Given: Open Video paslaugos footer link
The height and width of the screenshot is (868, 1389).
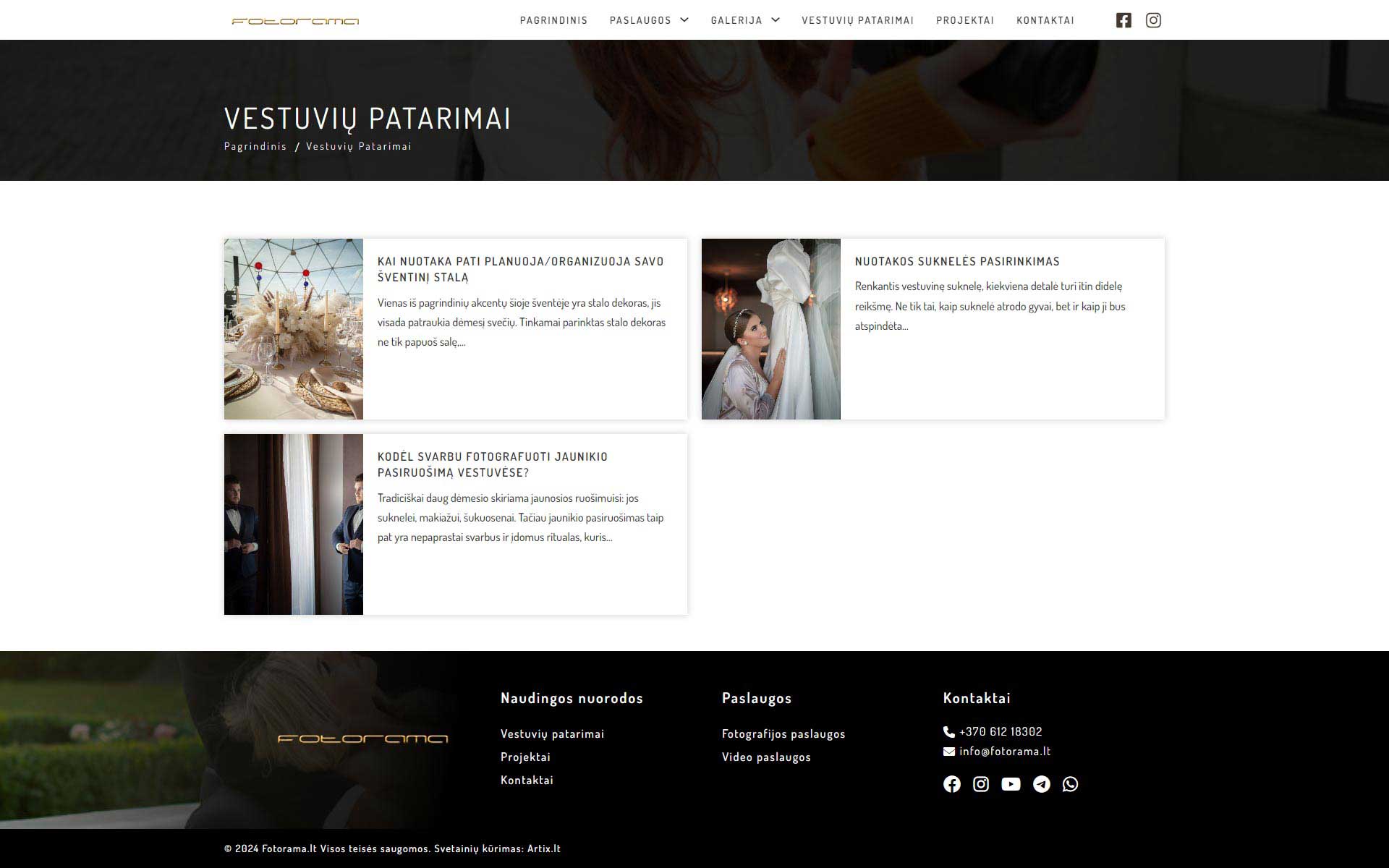Looking at the screenshot, I should pyautogui.click(x=766, y=757).
